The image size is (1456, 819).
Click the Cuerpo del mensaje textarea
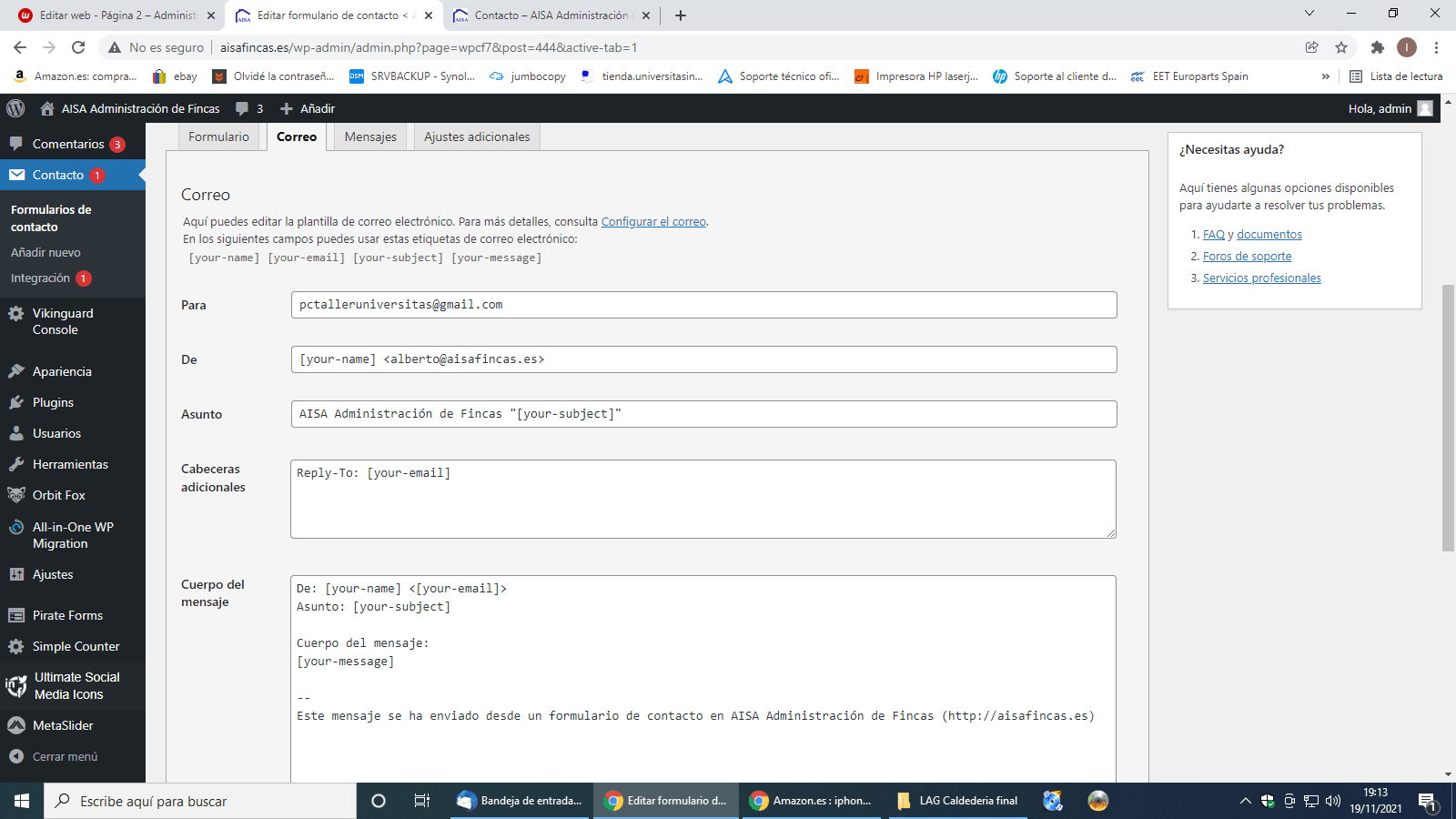(x=703, y=678)
